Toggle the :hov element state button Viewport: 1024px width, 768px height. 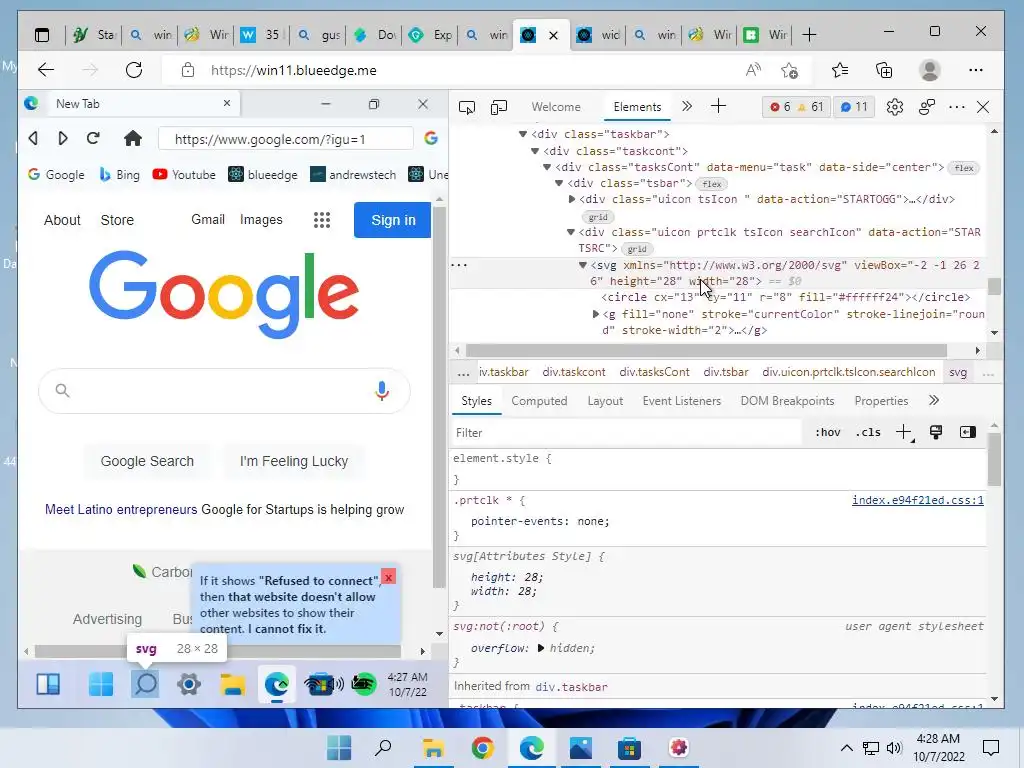click(828, 432)
